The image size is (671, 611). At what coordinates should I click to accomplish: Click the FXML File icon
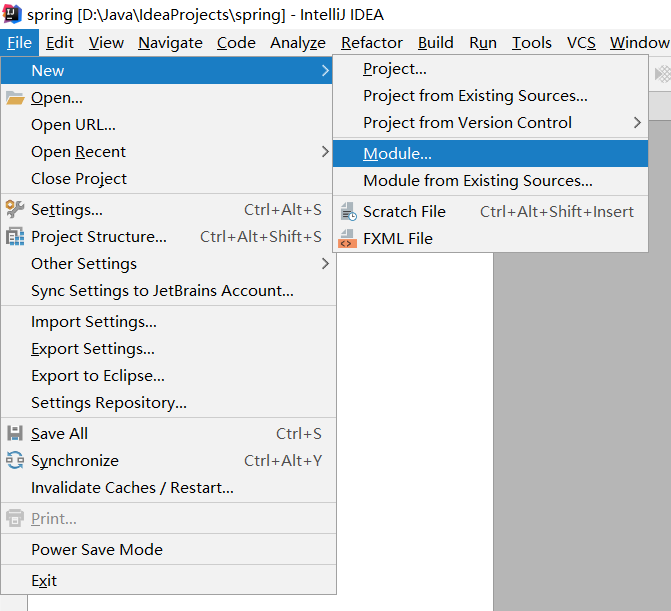[347, 239]
